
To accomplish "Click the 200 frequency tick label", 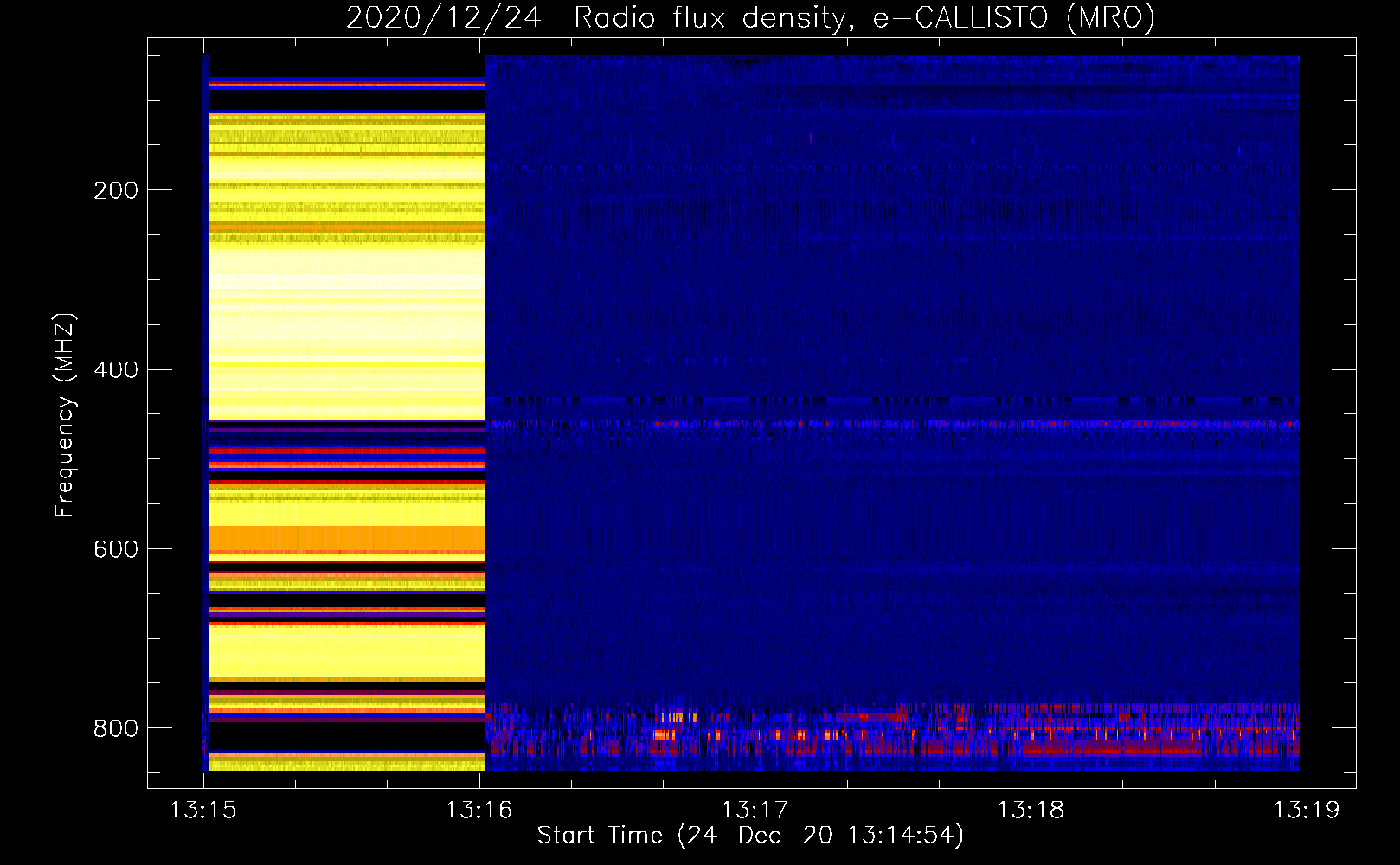I will pyautogui.click(x=116, y=190).
